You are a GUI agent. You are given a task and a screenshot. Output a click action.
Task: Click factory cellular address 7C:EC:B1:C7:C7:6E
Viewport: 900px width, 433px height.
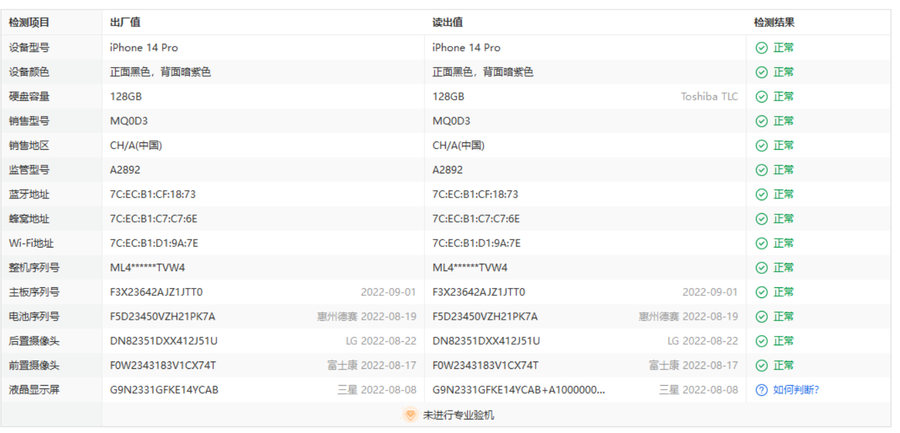click(154, 219)
